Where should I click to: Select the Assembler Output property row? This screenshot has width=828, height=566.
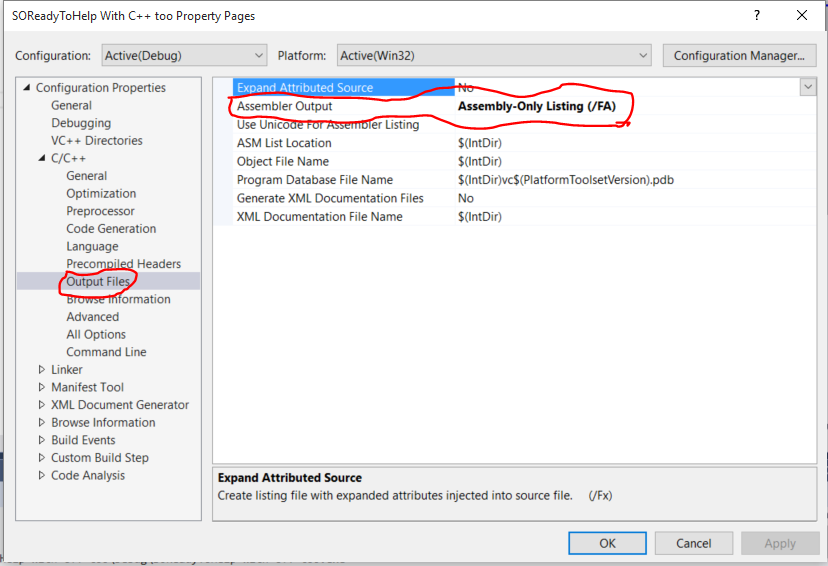(285, 106)
